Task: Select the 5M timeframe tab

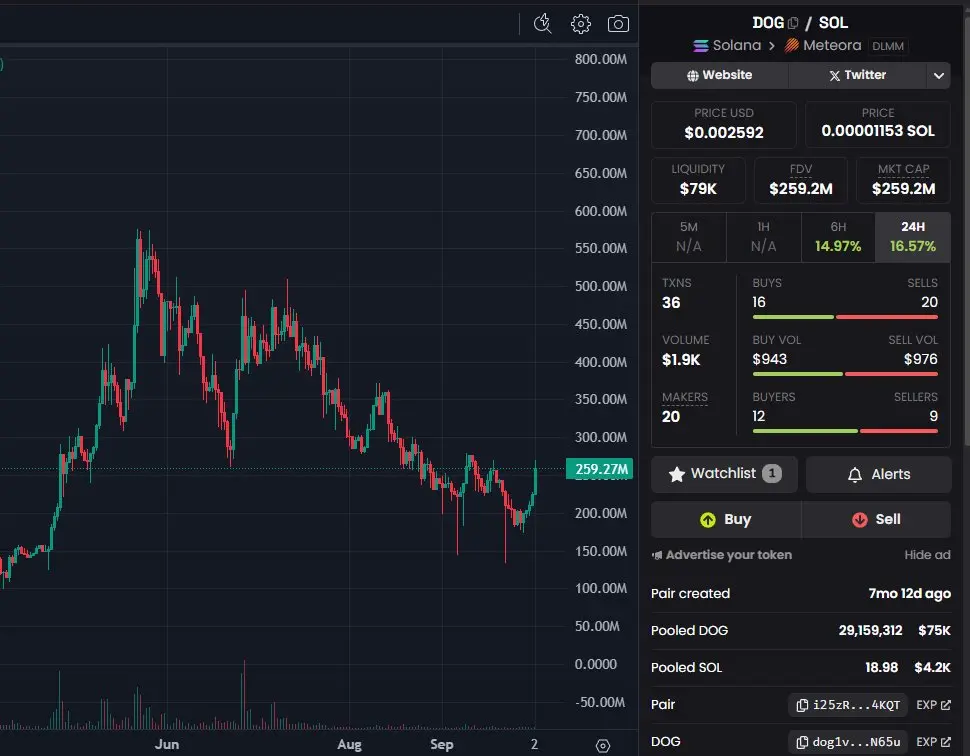Action: [689, 237]
